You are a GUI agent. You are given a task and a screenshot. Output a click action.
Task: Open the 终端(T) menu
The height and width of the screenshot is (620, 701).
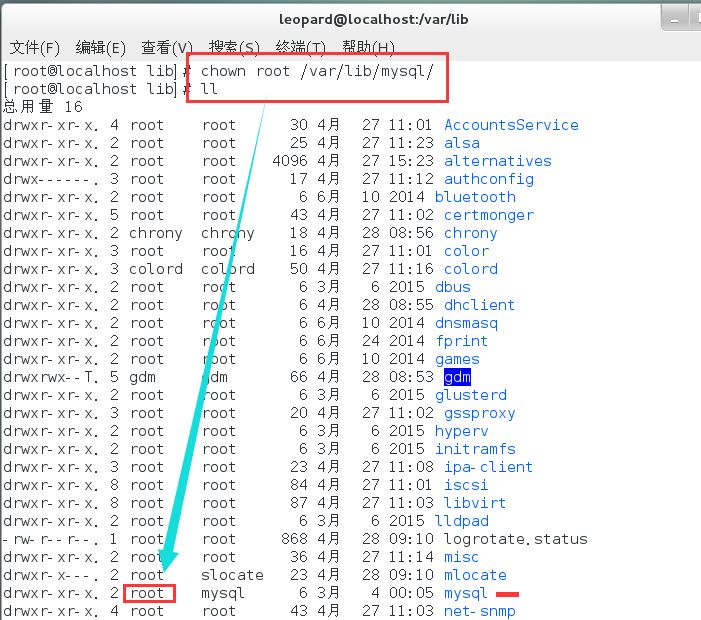[300, 47]
